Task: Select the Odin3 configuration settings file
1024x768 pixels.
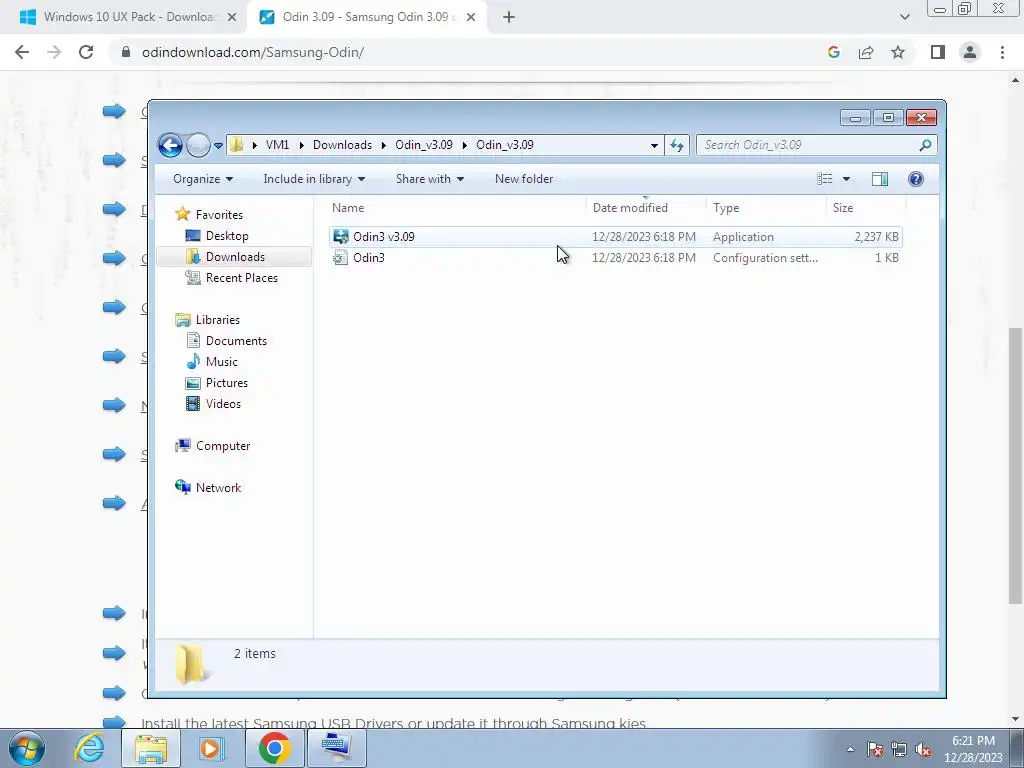Action: [x=616, y=257]
